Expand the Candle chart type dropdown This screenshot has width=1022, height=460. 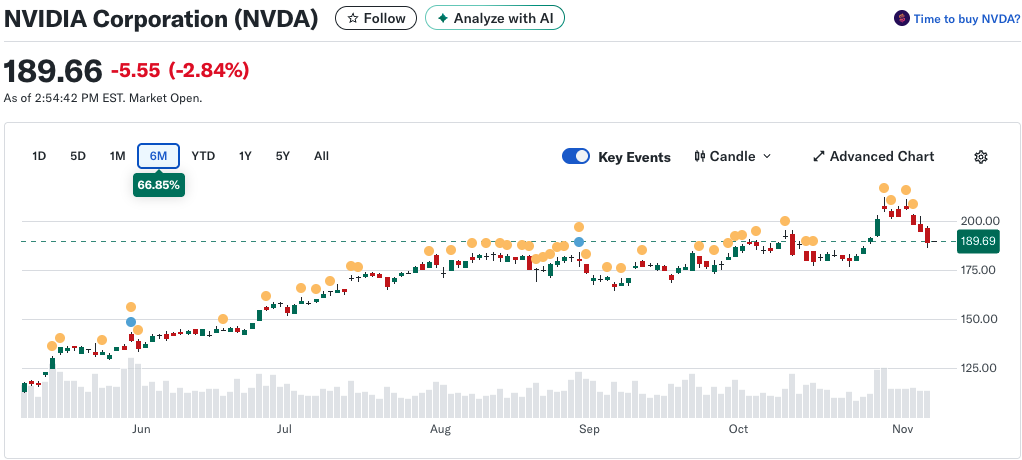(x=733, y=156)
